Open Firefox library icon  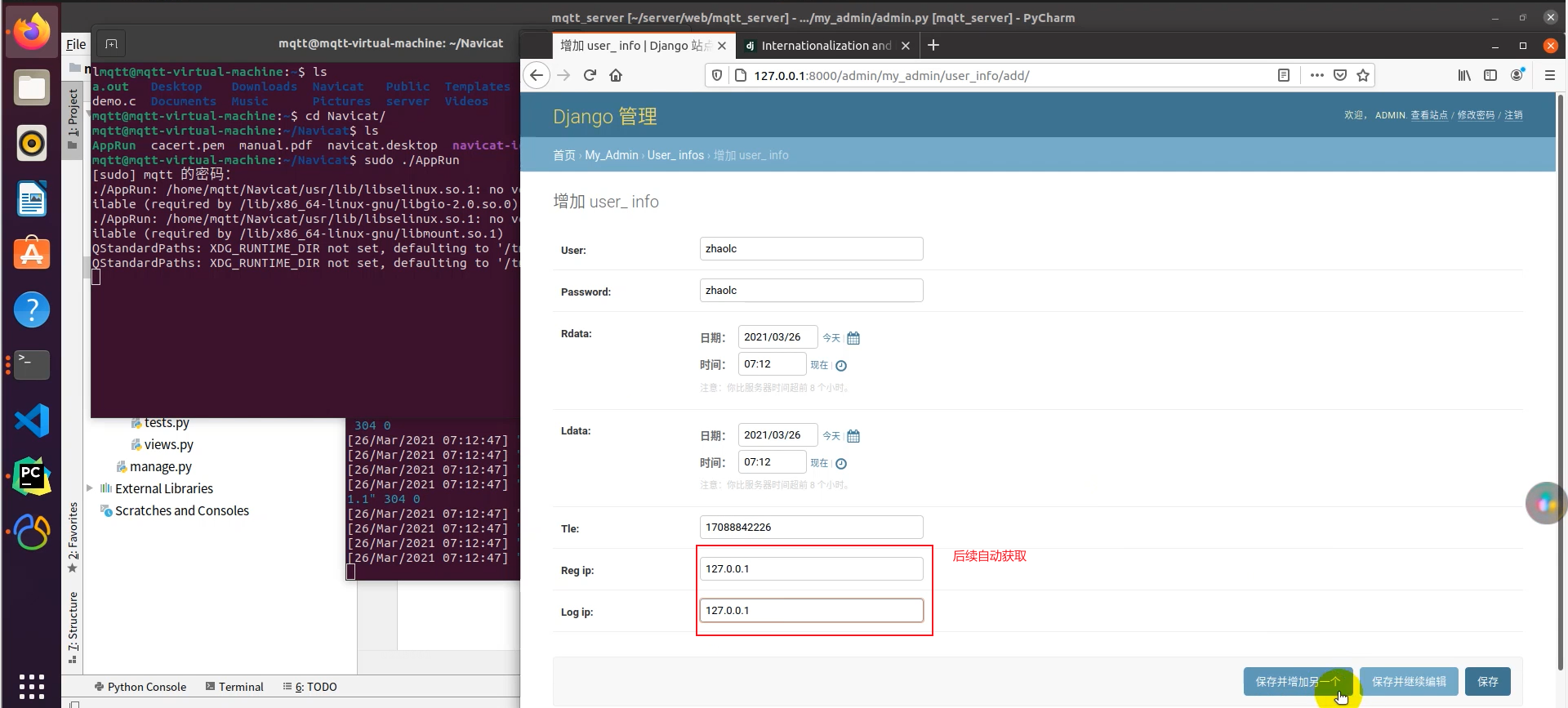[1464, 75]
